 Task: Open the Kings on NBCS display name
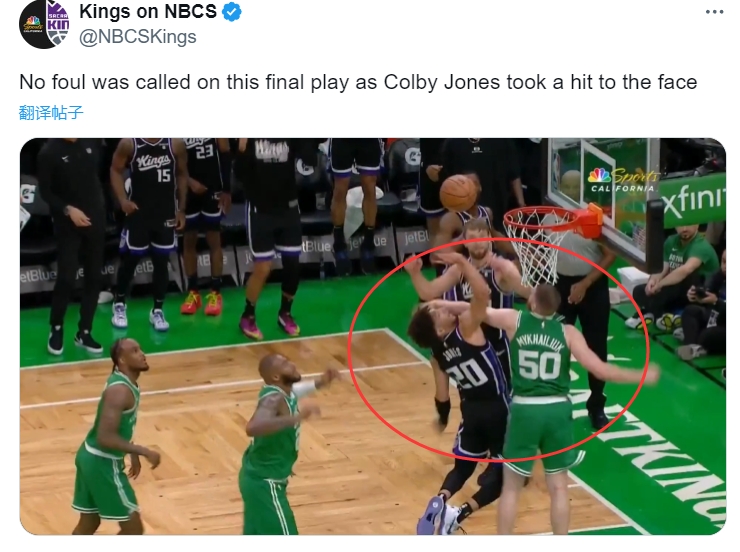148,11
